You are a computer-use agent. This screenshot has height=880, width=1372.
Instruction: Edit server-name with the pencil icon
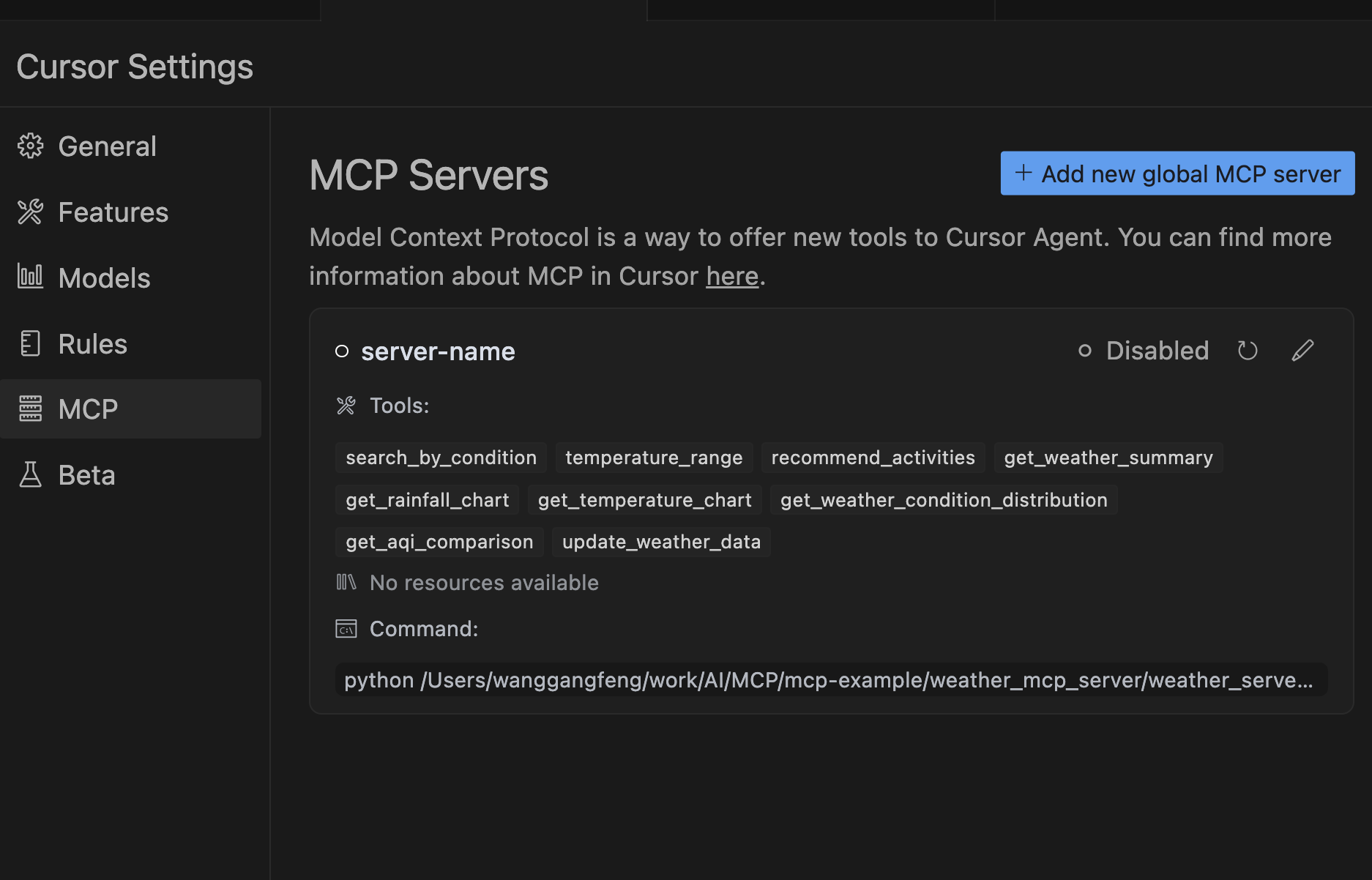1302,351
